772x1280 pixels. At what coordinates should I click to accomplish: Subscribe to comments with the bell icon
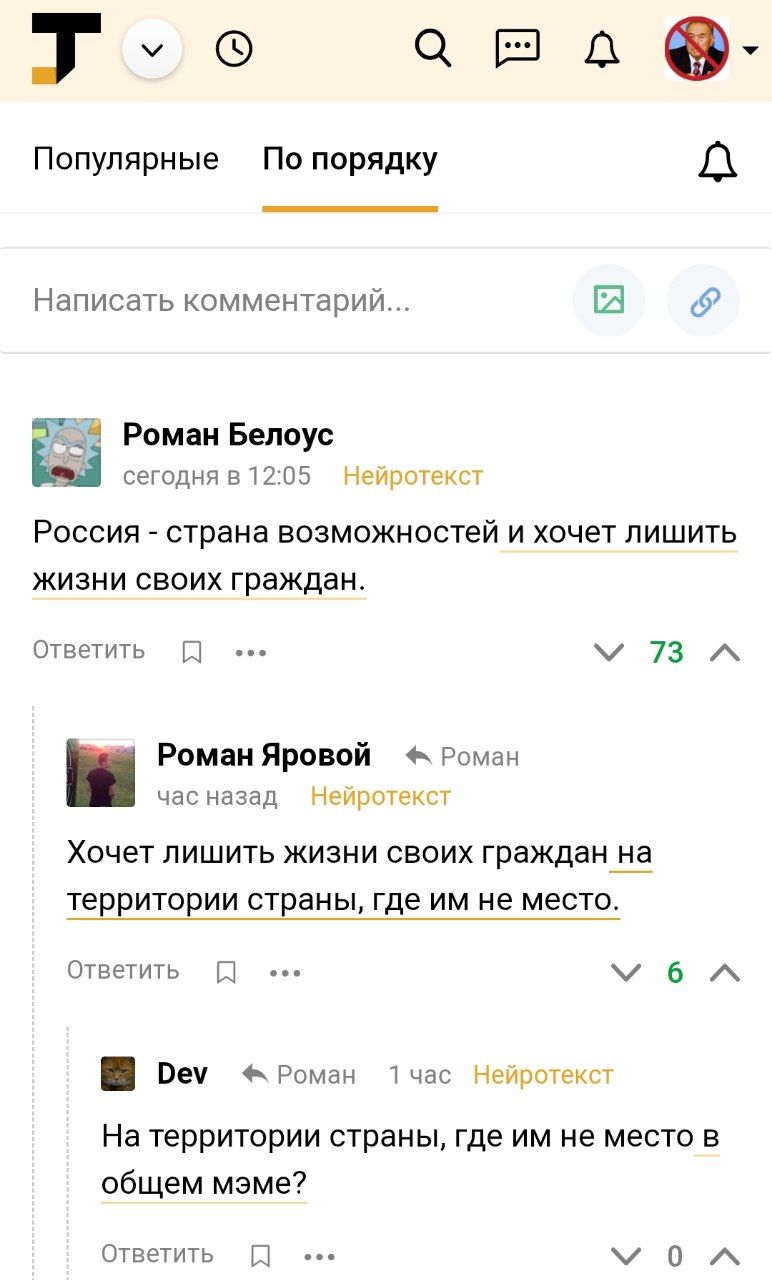[717, 161]
